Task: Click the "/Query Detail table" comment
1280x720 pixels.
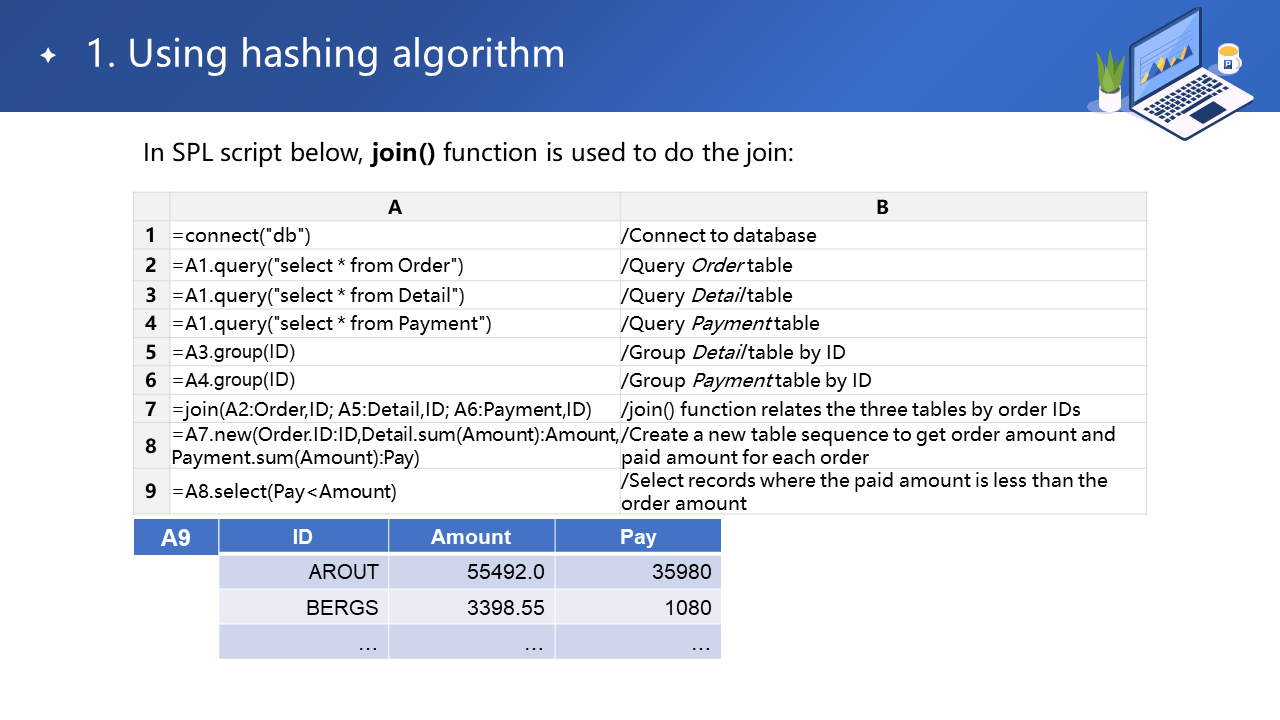Action: pyautogui.click(x=883, y=295)
